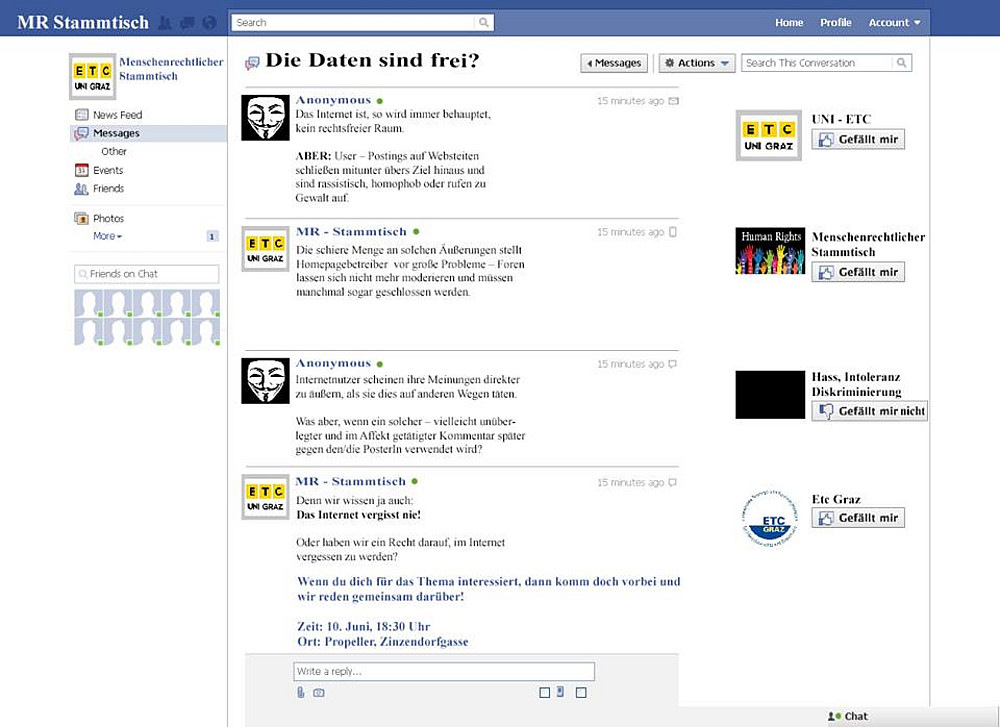Add a photo with the camera icon
1000x727 pixels.
[319, 692]
